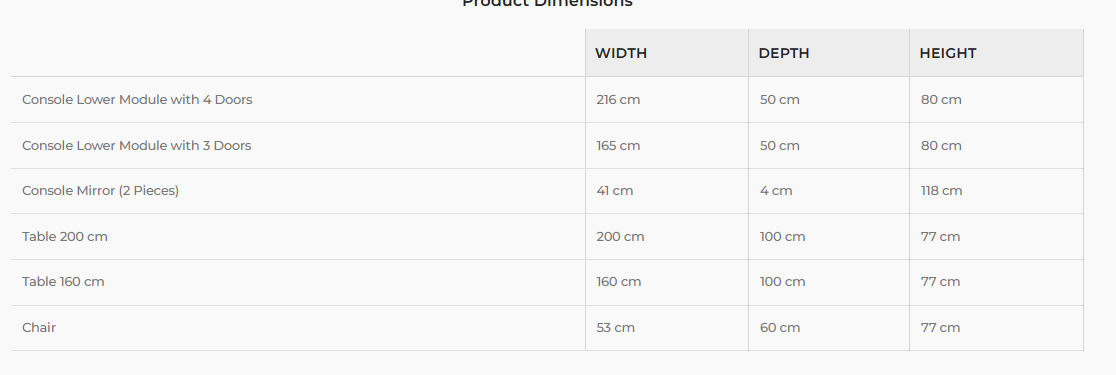Click the 165 cm width value
This screenshot has width=1116, height=375.
[618, 145]
